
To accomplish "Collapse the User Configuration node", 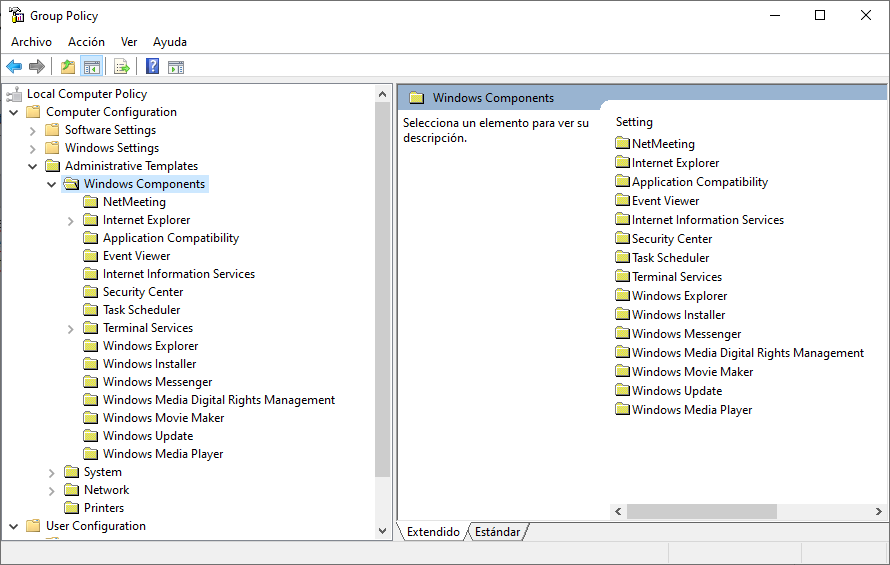I will click(x=14, y=526).
